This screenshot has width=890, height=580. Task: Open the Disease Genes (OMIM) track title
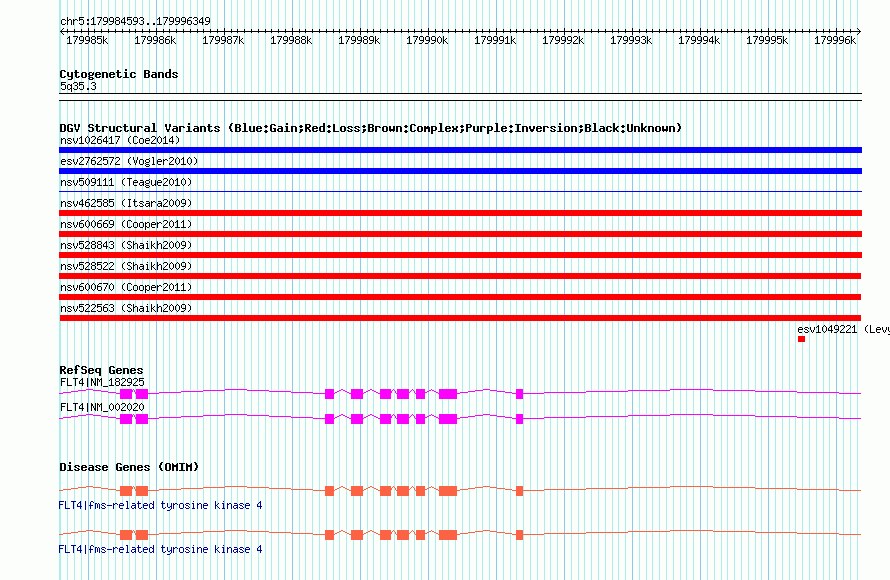tap(129, 467)
